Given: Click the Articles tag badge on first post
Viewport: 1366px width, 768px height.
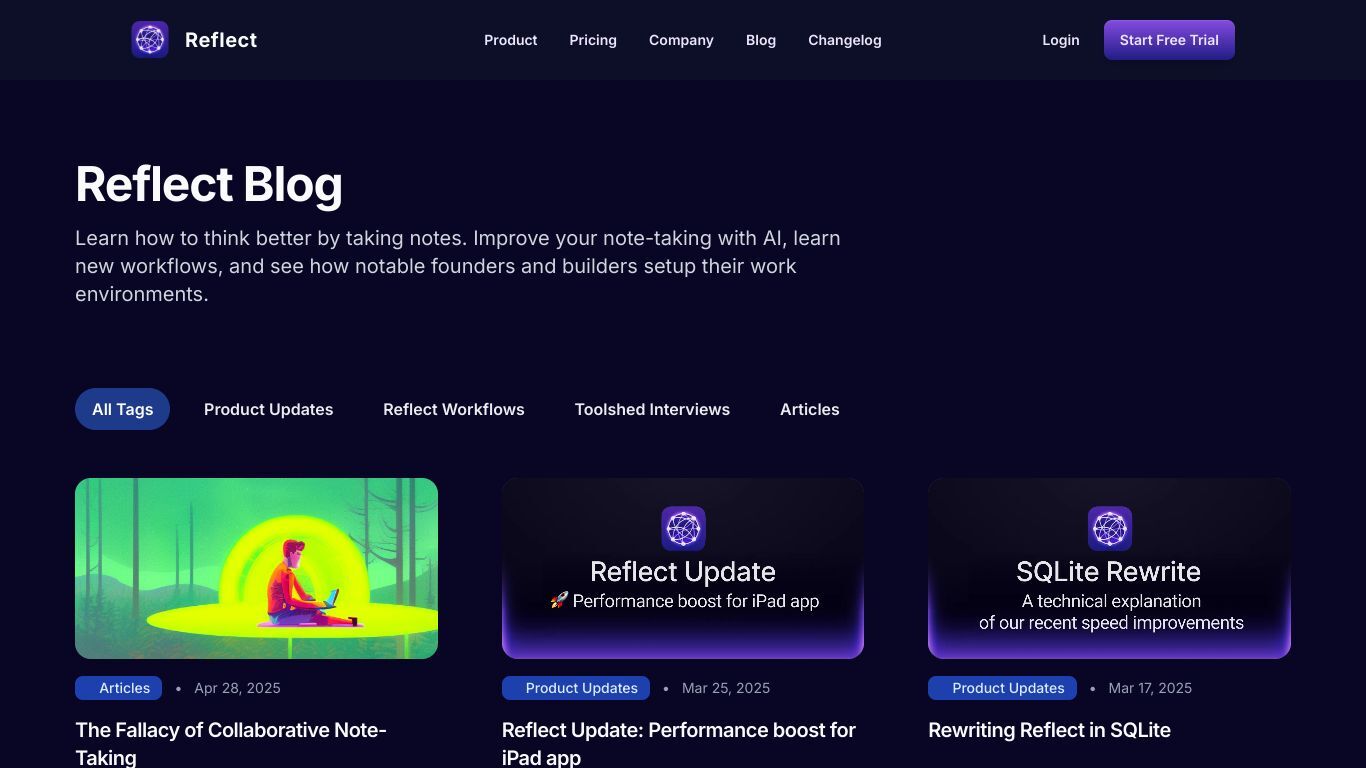Looking at the screenshot, I should coord(118,688).
